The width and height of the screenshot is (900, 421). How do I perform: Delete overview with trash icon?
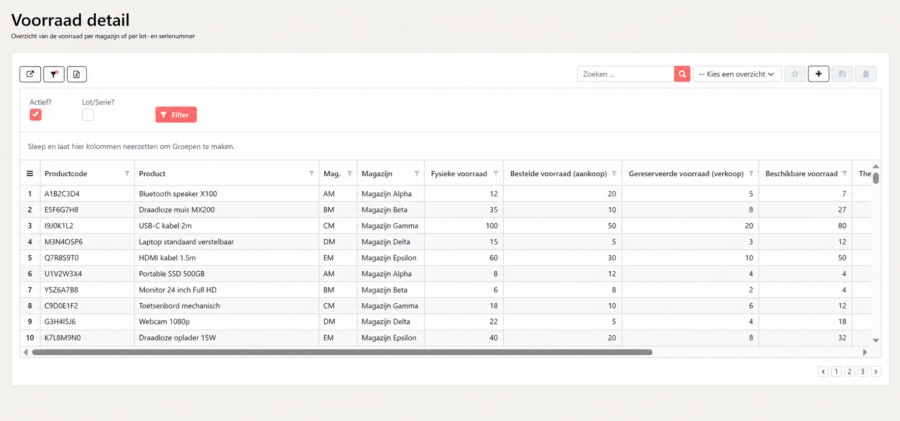point(866,74)
